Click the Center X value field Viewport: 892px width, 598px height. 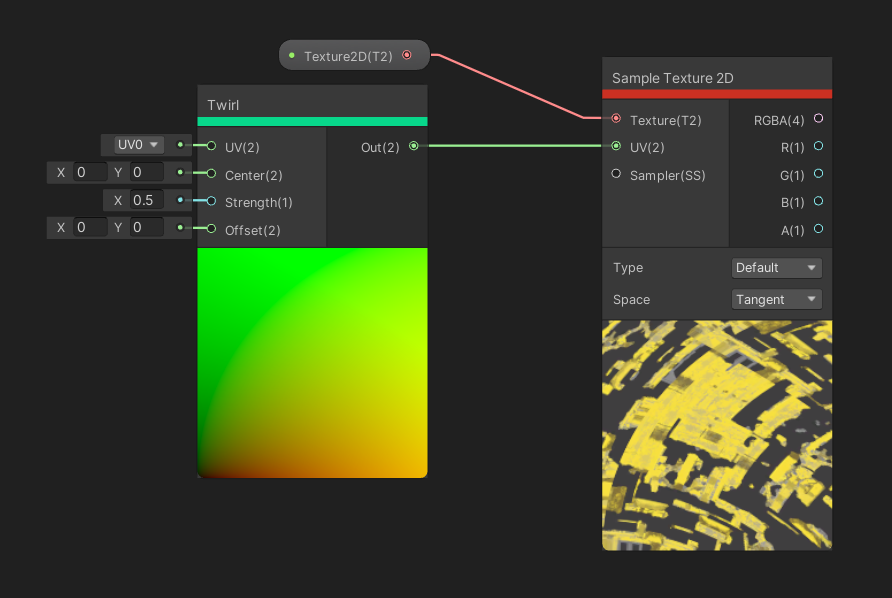pyautogui.click(x=90, y=173)
